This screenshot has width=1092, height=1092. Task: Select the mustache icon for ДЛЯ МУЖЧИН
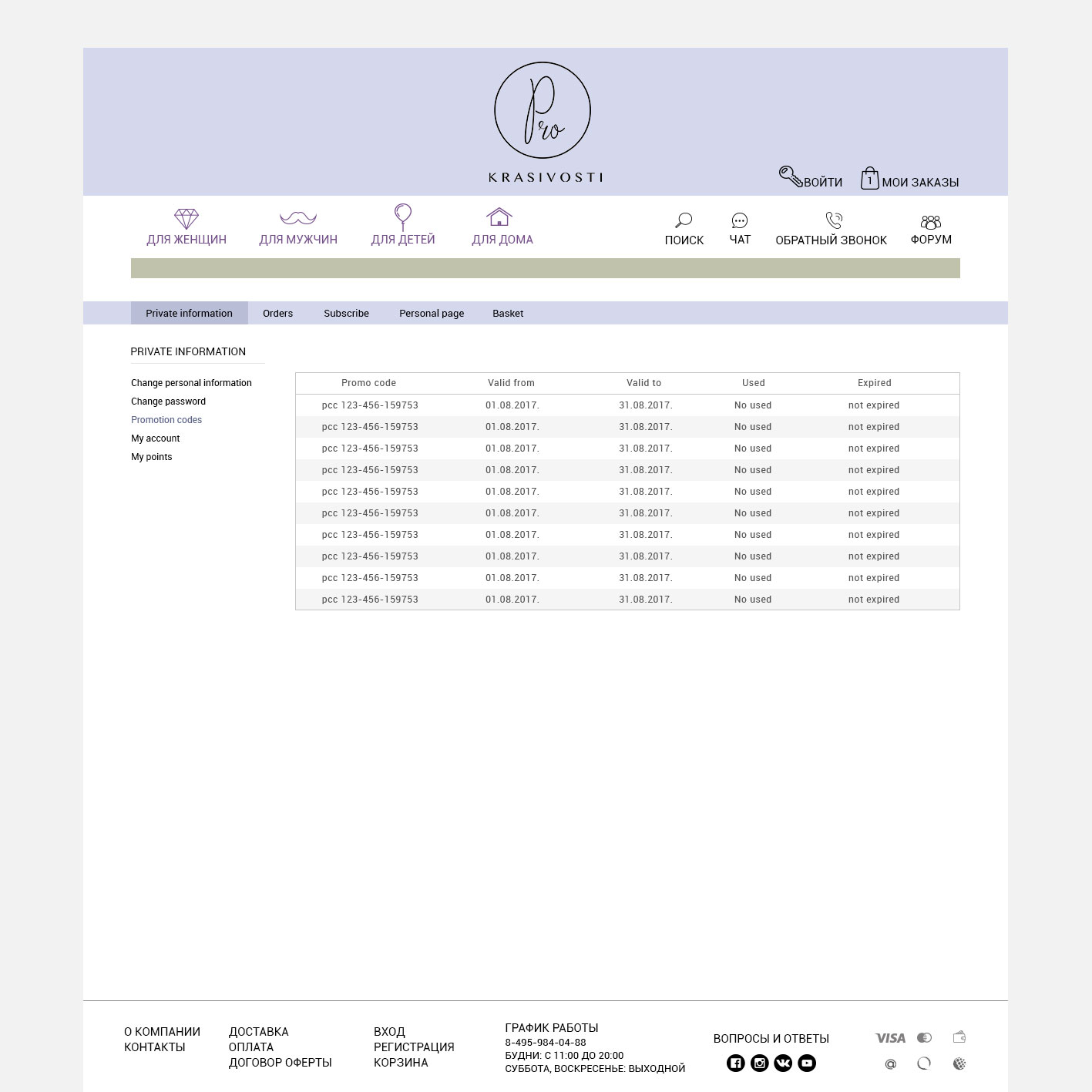point(298,218)
